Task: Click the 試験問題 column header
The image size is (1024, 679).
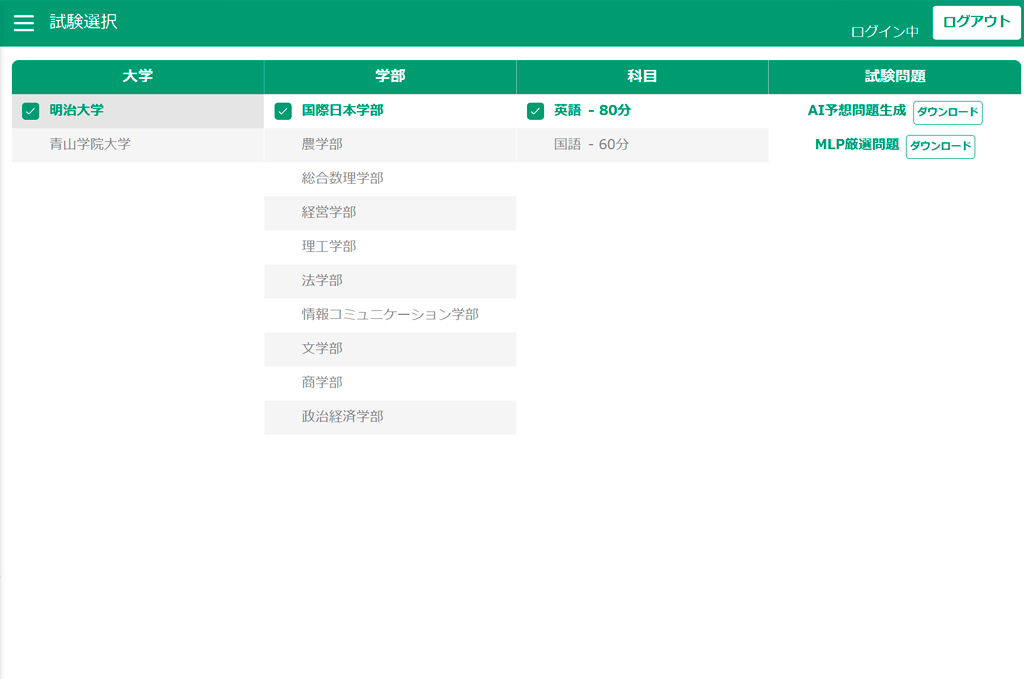Action: coord(894,76)
